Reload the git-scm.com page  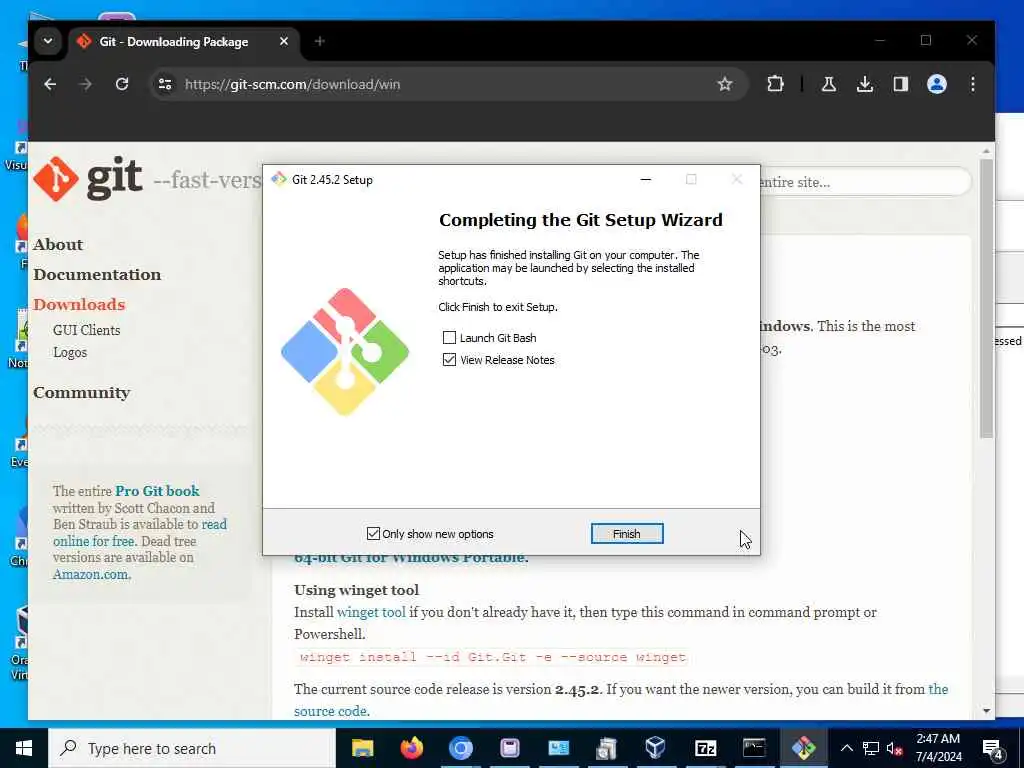[121, 84]
